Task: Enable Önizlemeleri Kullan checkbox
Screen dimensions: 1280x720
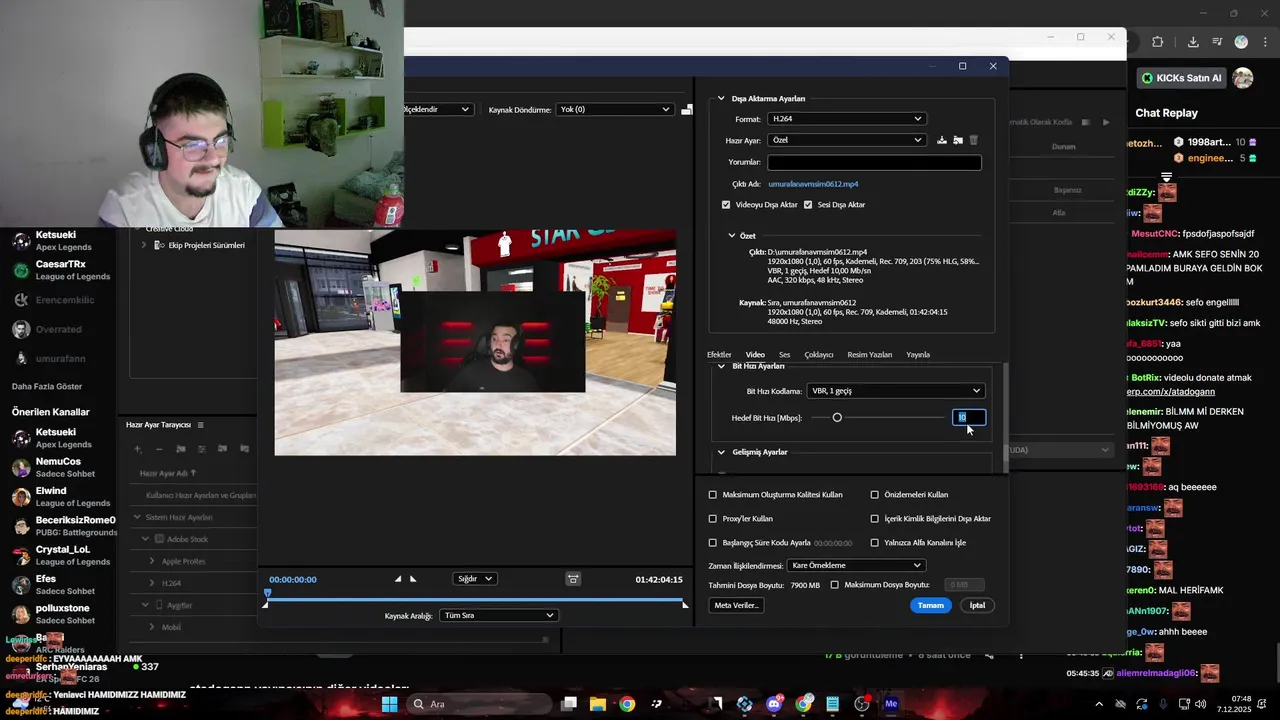Action: click(875, 495)
